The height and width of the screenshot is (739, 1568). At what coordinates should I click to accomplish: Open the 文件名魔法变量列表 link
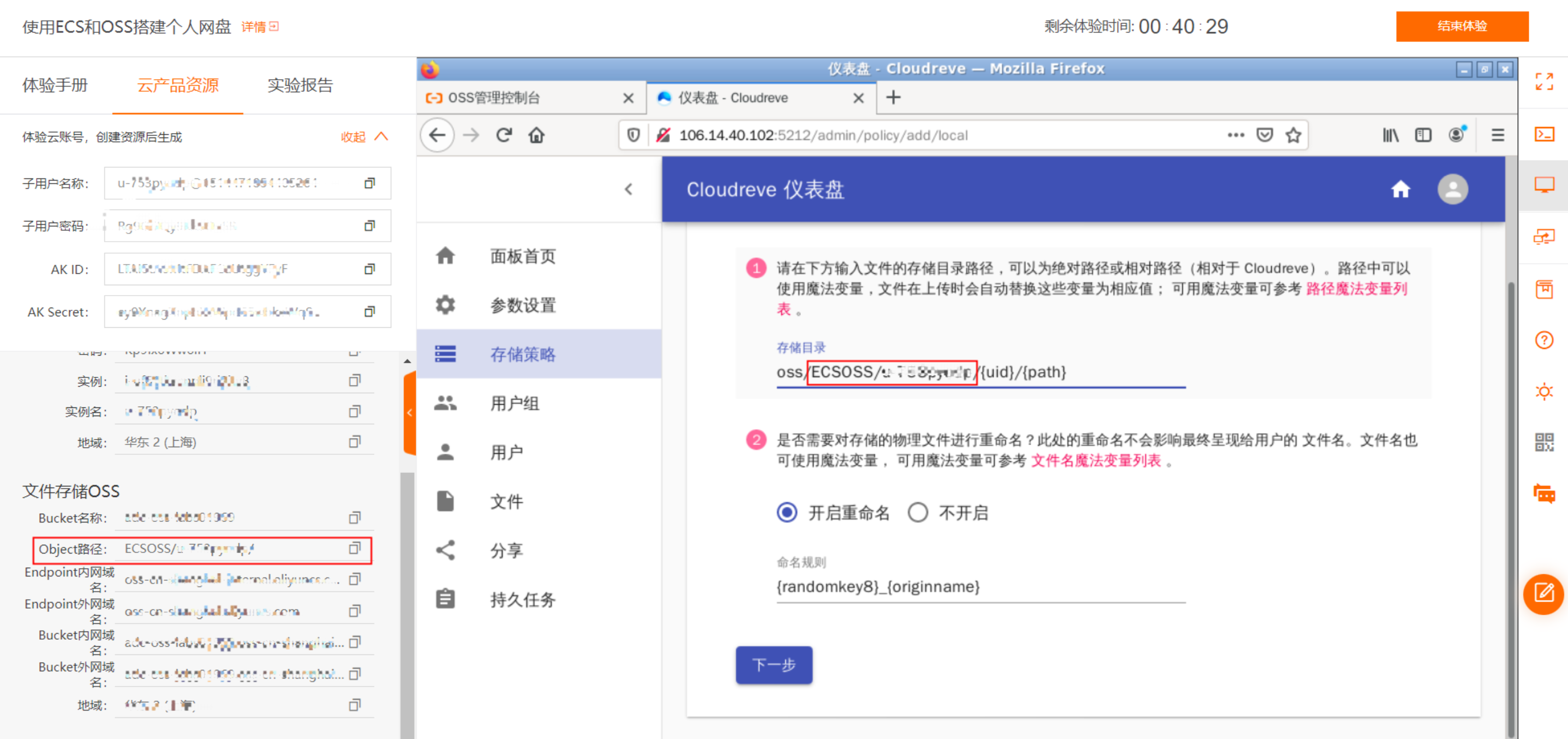pyautogui.click(x=1096, y=461)
